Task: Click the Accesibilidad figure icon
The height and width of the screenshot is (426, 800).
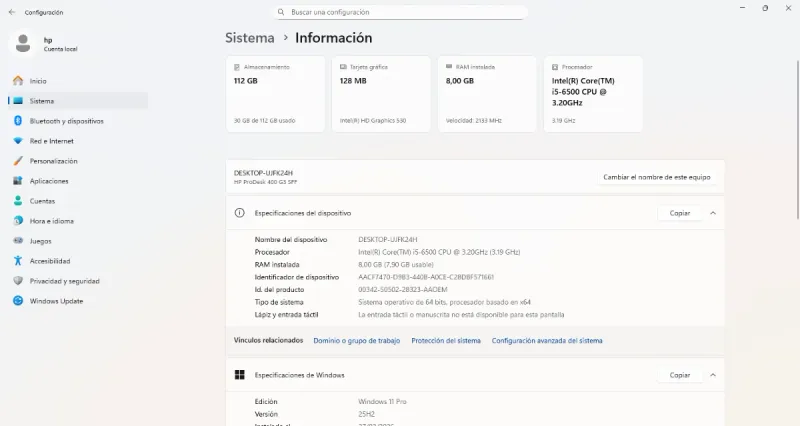Action: (18, 261)
